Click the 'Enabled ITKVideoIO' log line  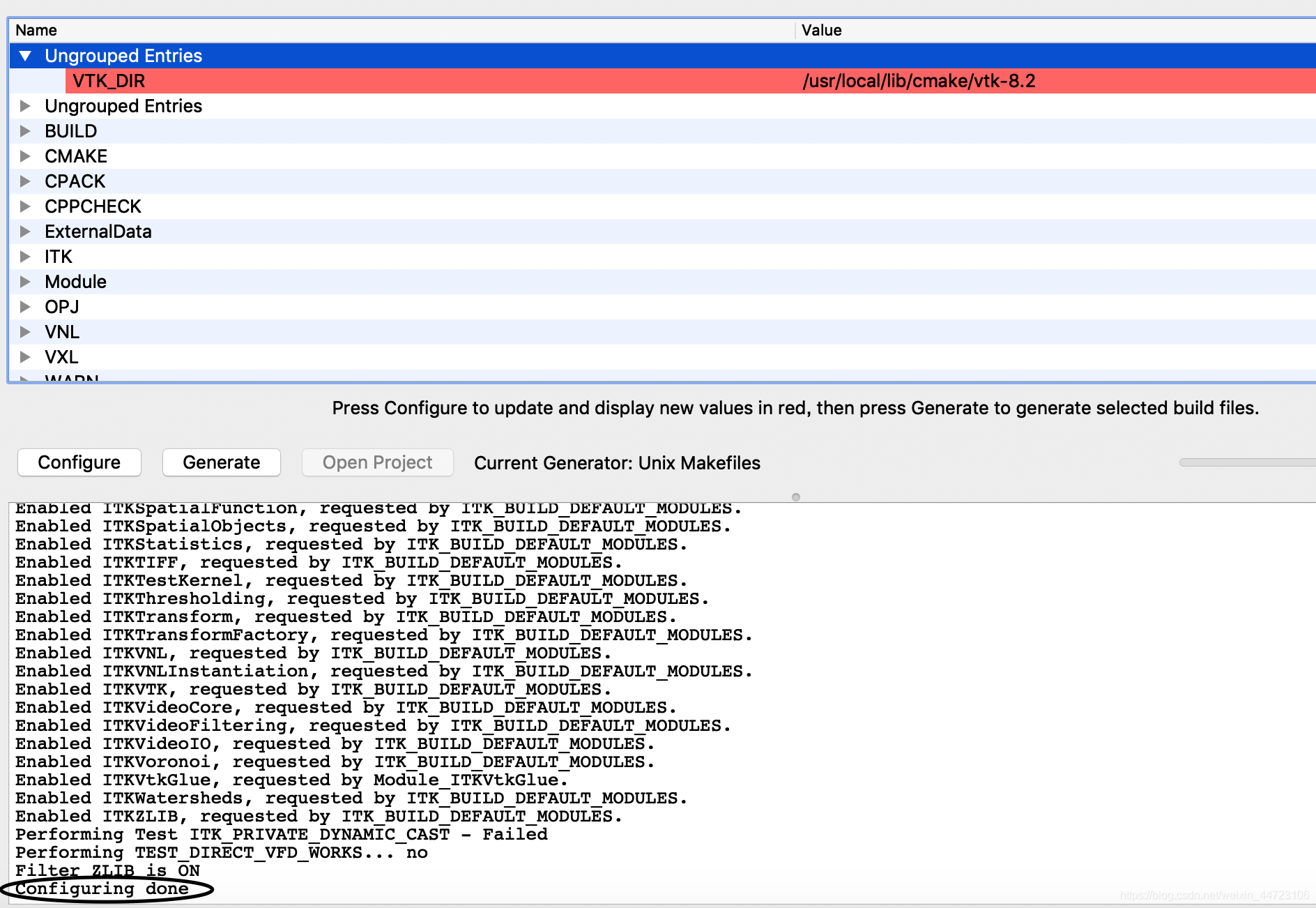point(335,743)
